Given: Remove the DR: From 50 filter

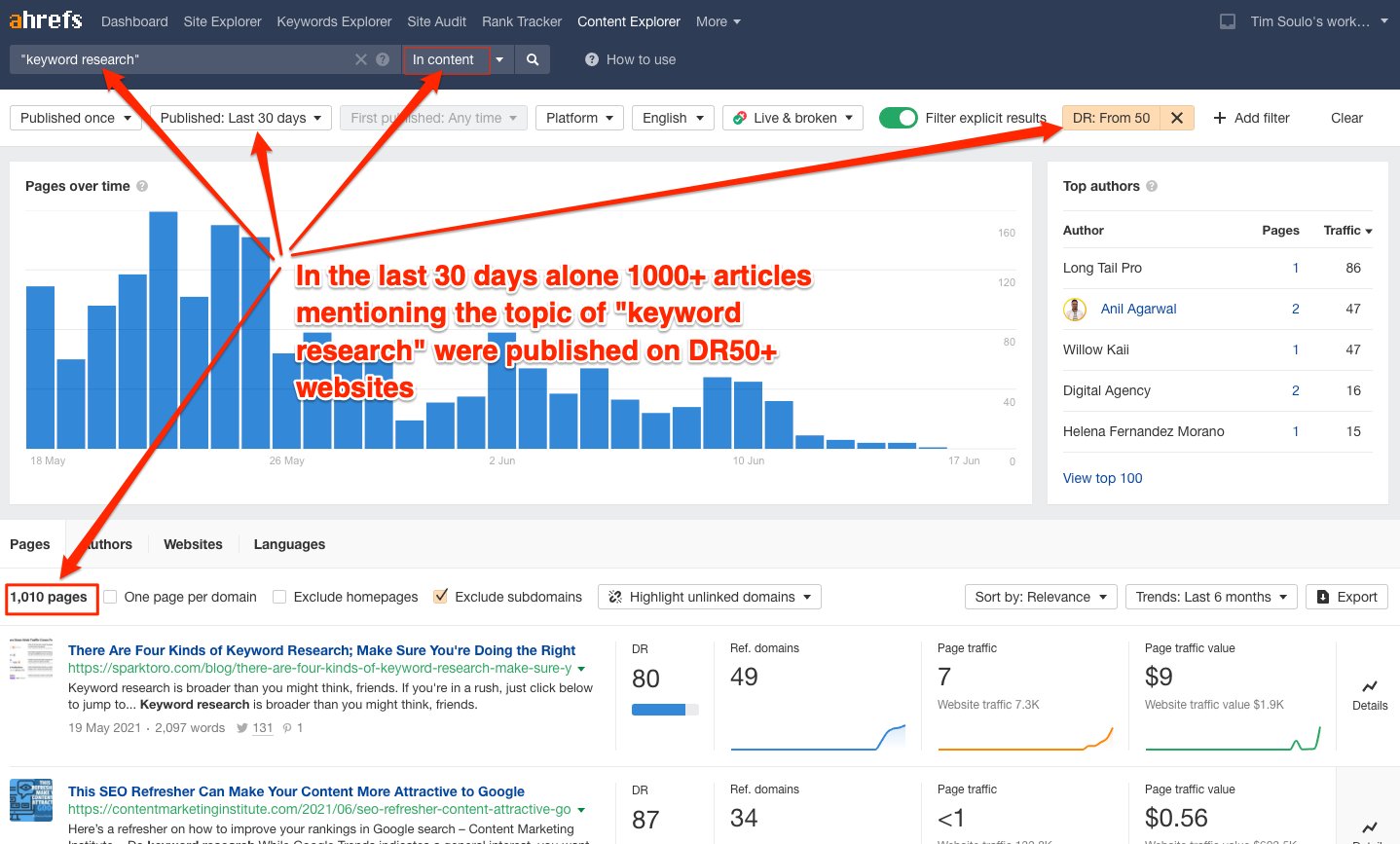Looking at the screenshot, I should (x=1176, y=118).
